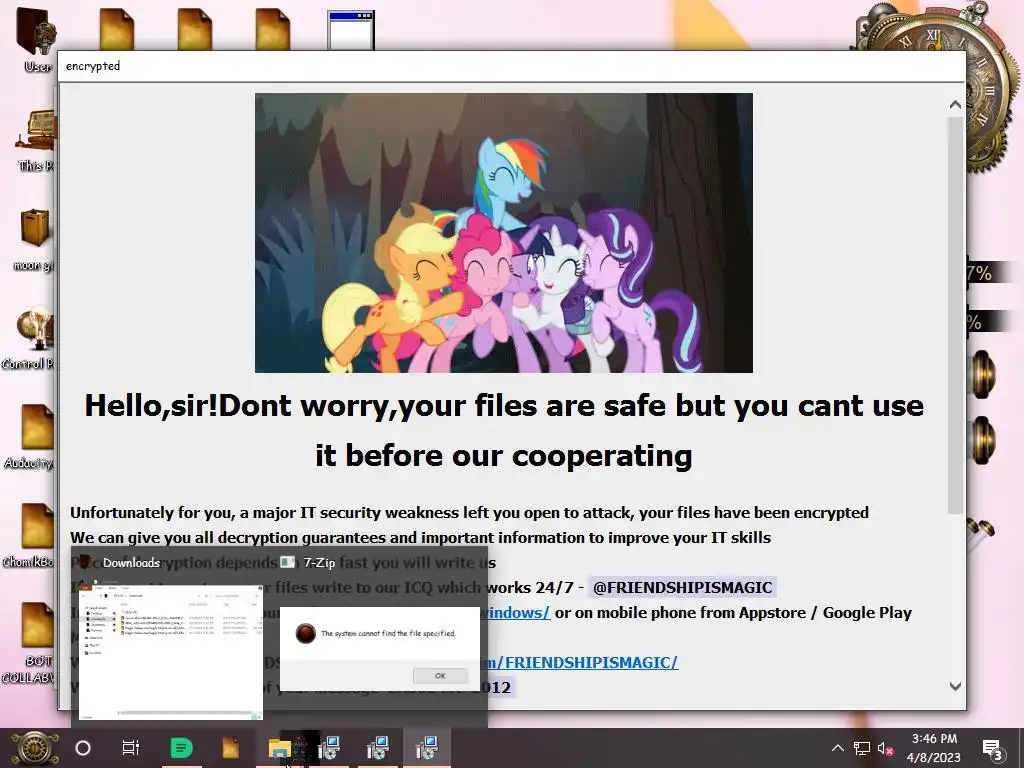
Task: Click the Downloads preview title label
Action: pyautogui.click(x=131, y=563)
